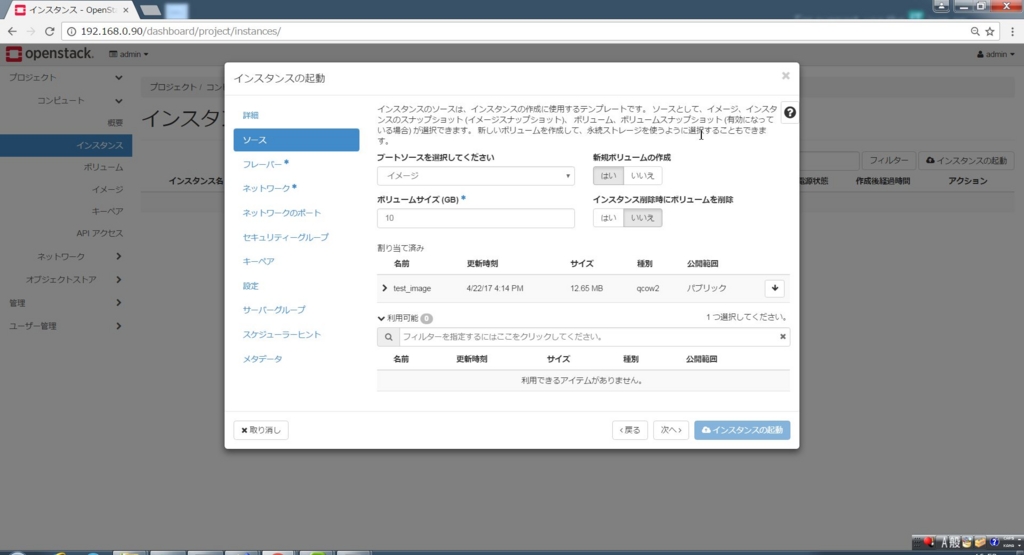The image size is (1024, 555).
Task: Click the background page インスタンスの起動 button
Action: pyautogui.click(x=967, y=161)
